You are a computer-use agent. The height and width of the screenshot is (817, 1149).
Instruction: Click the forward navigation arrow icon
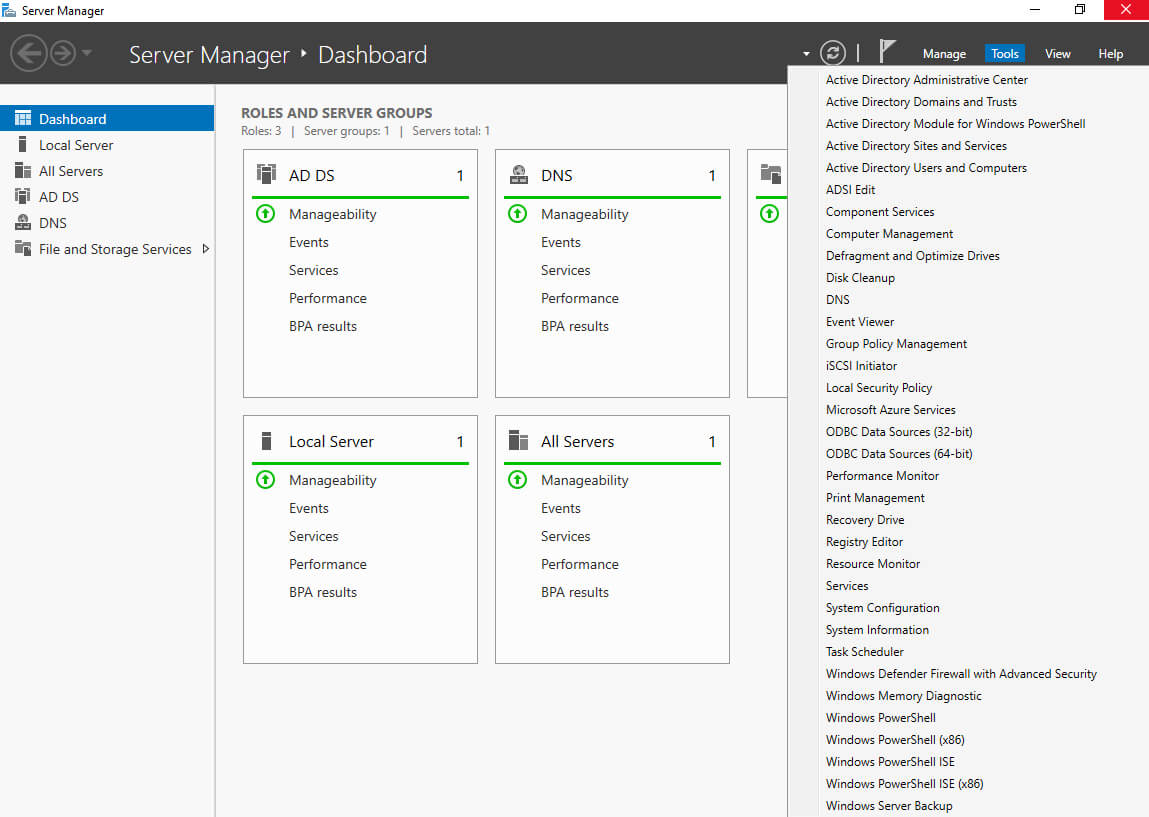coord(63,53)
